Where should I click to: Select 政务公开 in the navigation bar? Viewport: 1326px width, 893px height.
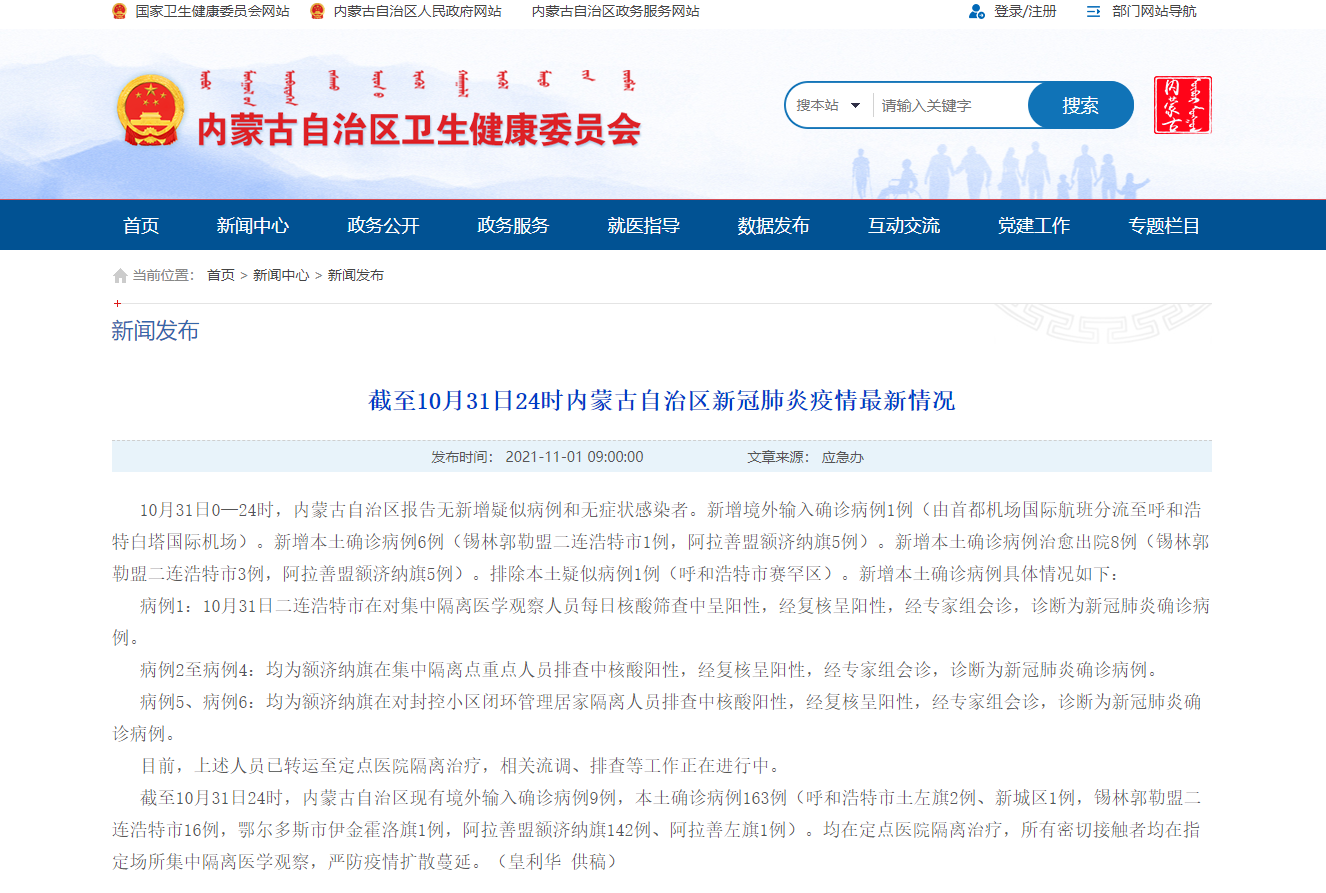(383, 226)
